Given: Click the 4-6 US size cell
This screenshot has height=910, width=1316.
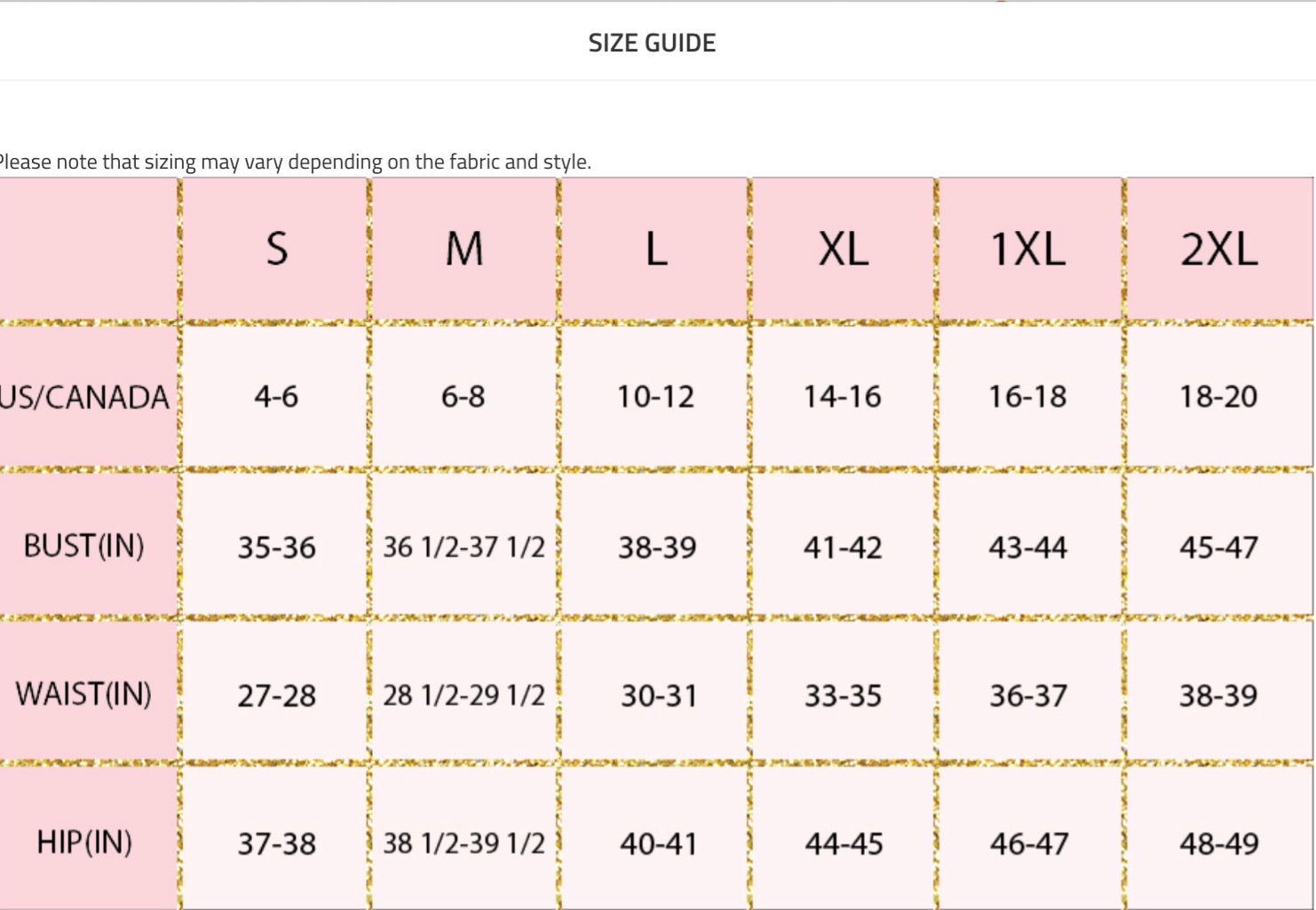Looking at the screenshot, I should [x=276, y=396].
